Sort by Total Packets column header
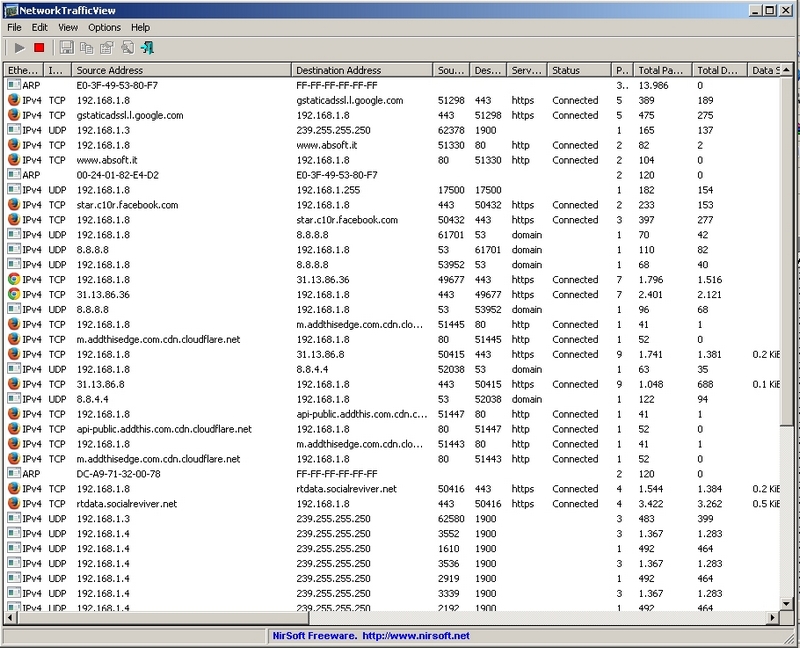Viewport: 800px width, 648px height. click(662, 70)
